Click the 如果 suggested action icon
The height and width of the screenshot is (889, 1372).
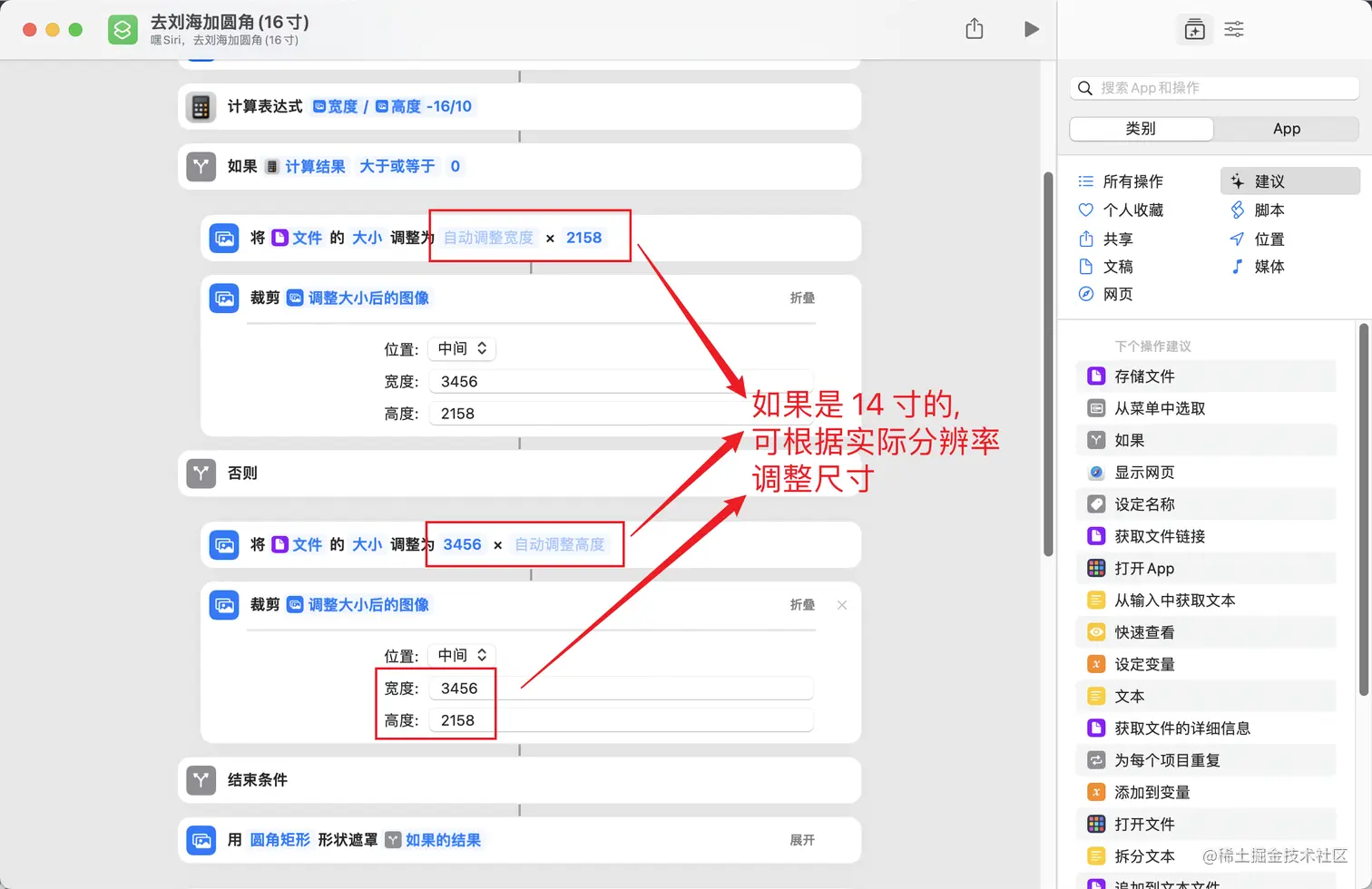point(1096,440)
